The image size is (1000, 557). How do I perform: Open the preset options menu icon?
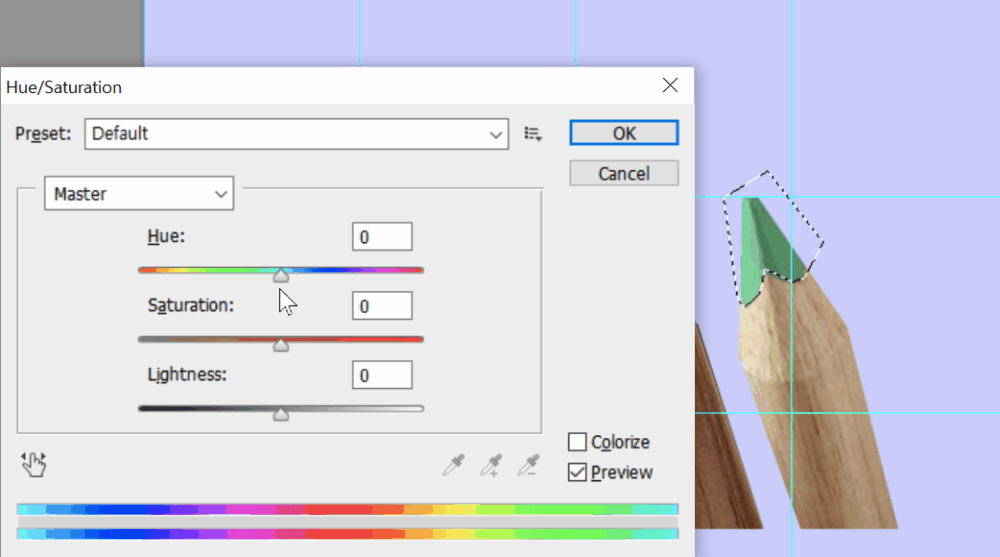pyautogui.click(x=533, y=134)
